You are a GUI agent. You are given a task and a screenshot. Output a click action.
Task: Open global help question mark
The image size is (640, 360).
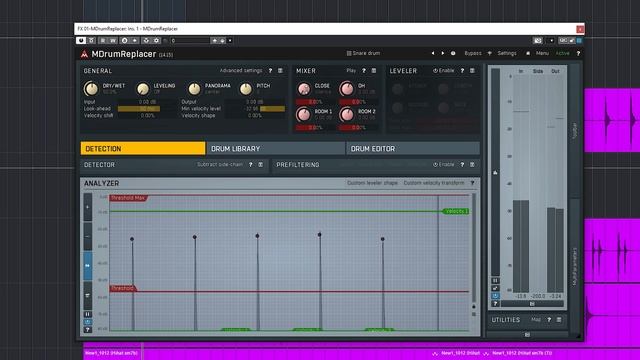pos(578,53)
